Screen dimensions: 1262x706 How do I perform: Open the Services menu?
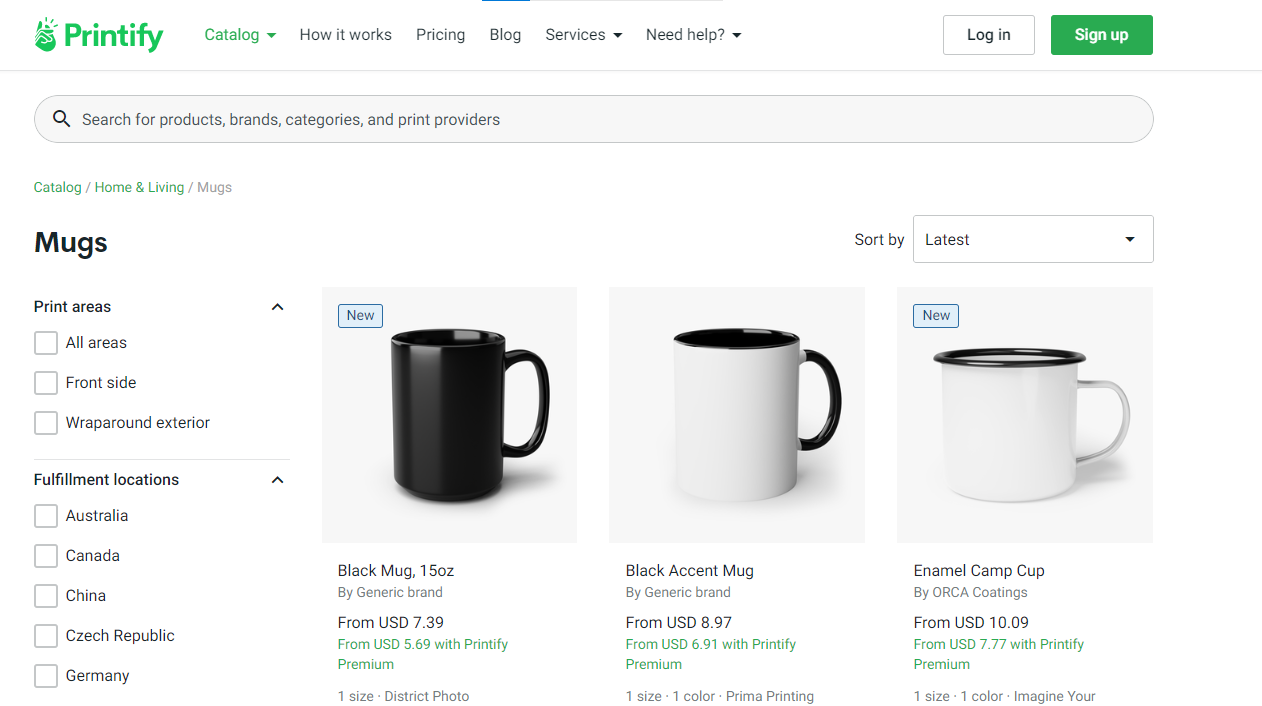tap(584, 35)
